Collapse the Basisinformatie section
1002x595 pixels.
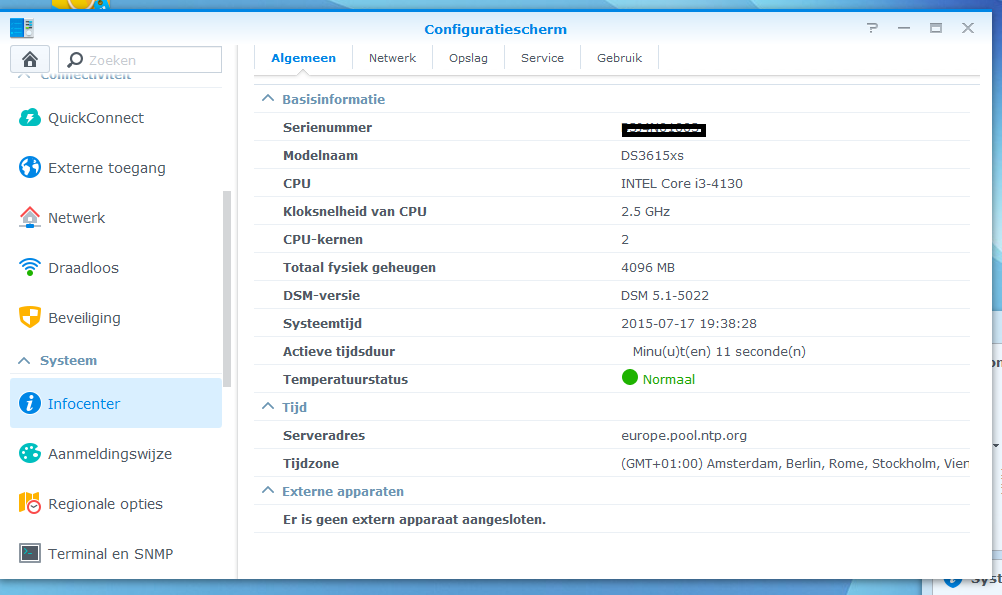[x=268, y=98]
